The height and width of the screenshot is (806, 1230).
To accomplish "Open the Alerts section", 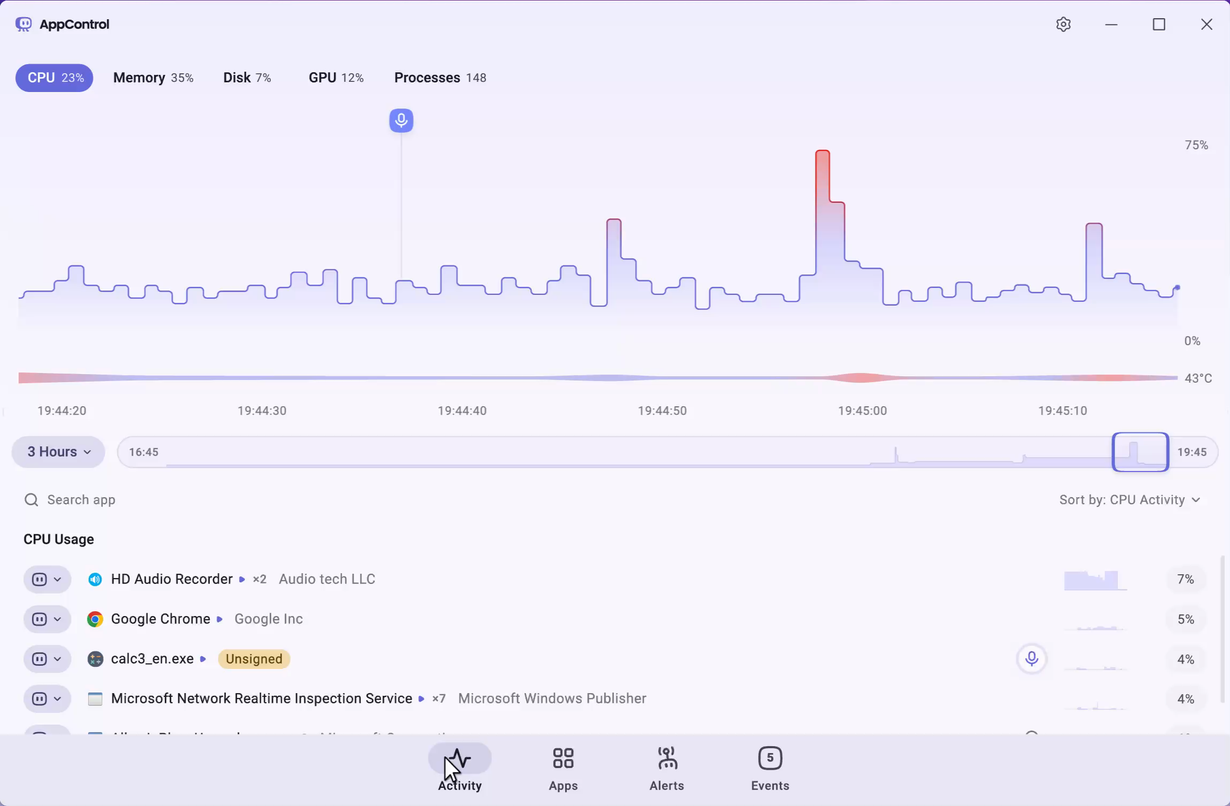I will tap(667, 768).
